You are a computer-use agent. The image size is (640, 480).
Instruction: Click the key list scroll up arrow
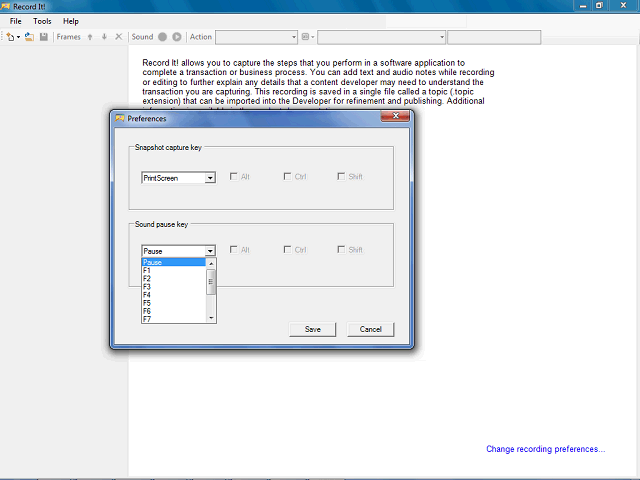tap(211, 264)
